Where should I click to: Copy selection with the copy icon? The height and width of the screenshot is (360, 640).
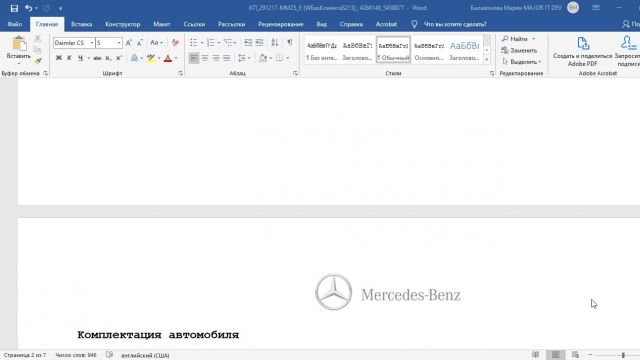[x=38, y=50]
